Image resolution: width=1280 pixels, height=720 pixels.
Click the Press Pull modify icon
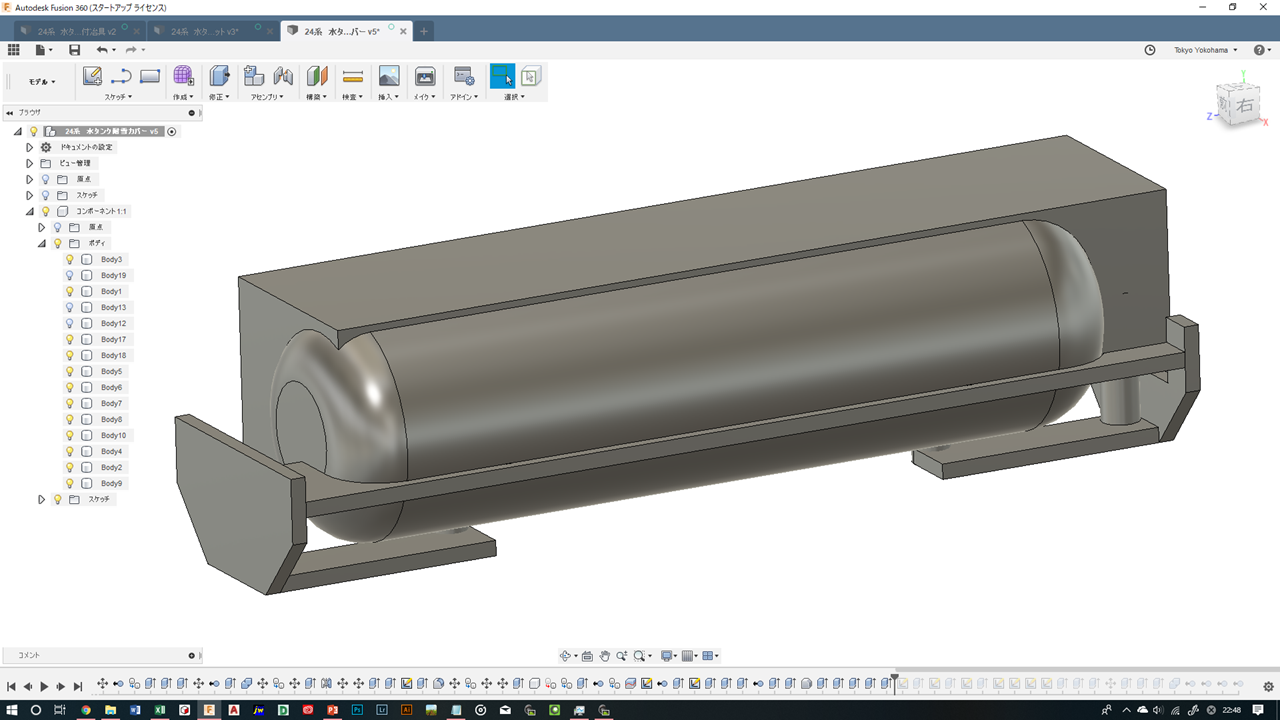coord(219,76)
